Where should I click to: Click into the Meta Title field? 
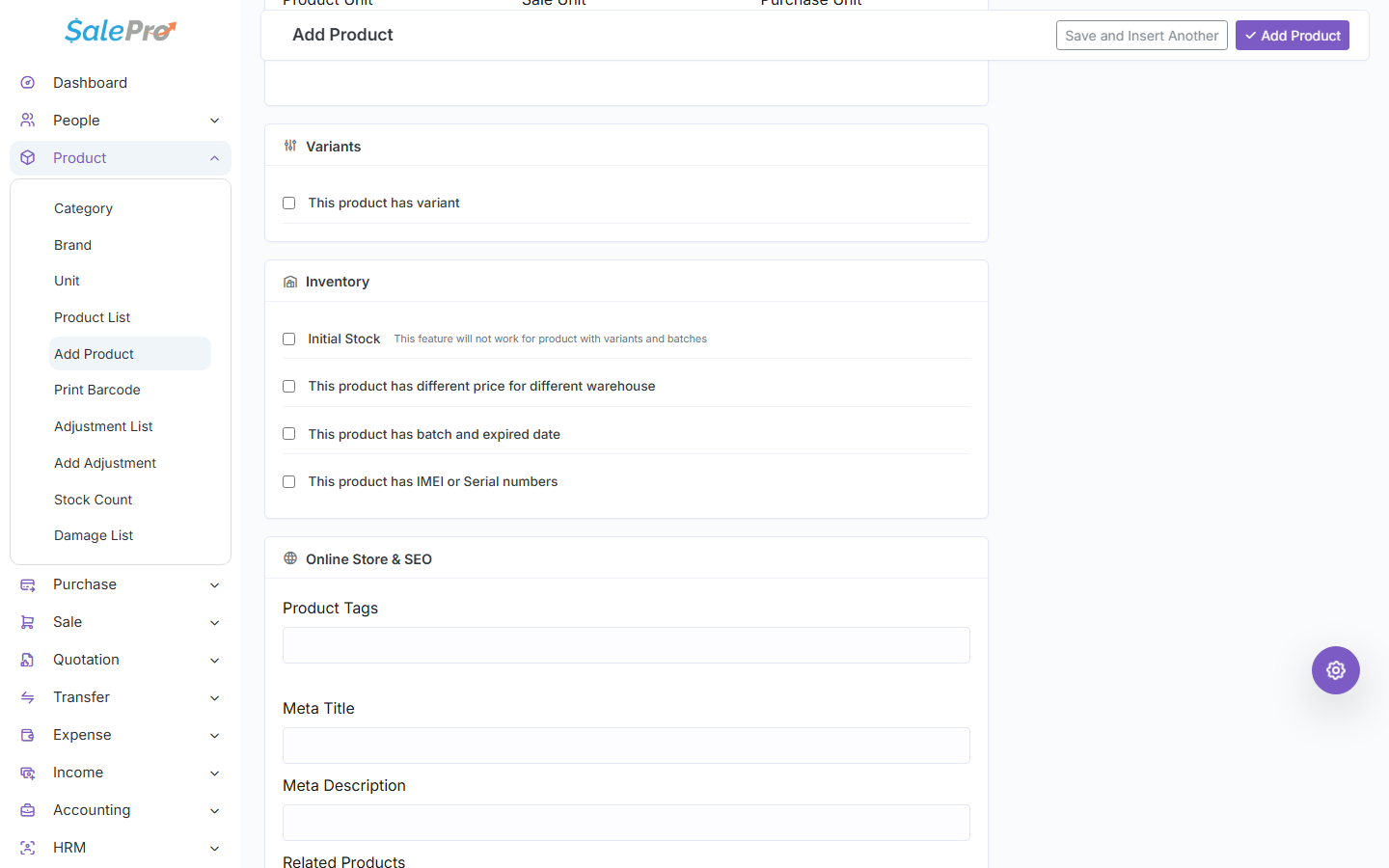tap(626, 746)
